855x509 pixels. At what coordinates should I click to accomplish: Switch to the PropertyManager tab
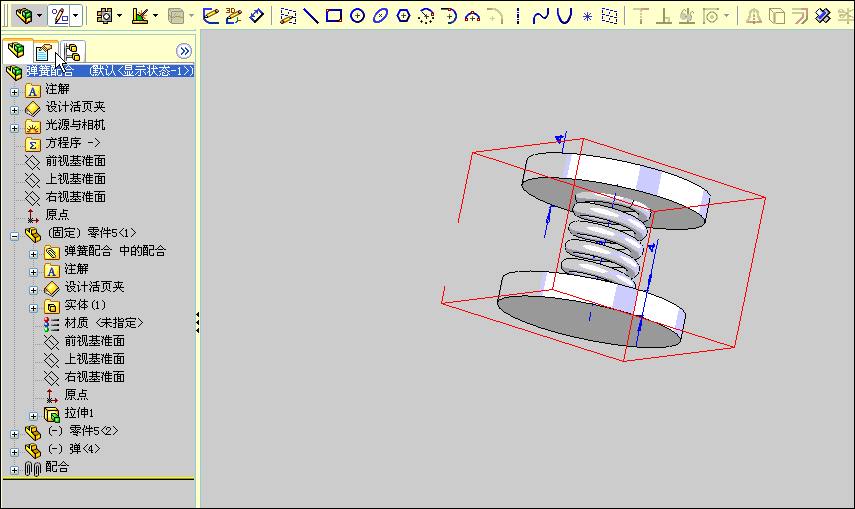coord(44,52)
